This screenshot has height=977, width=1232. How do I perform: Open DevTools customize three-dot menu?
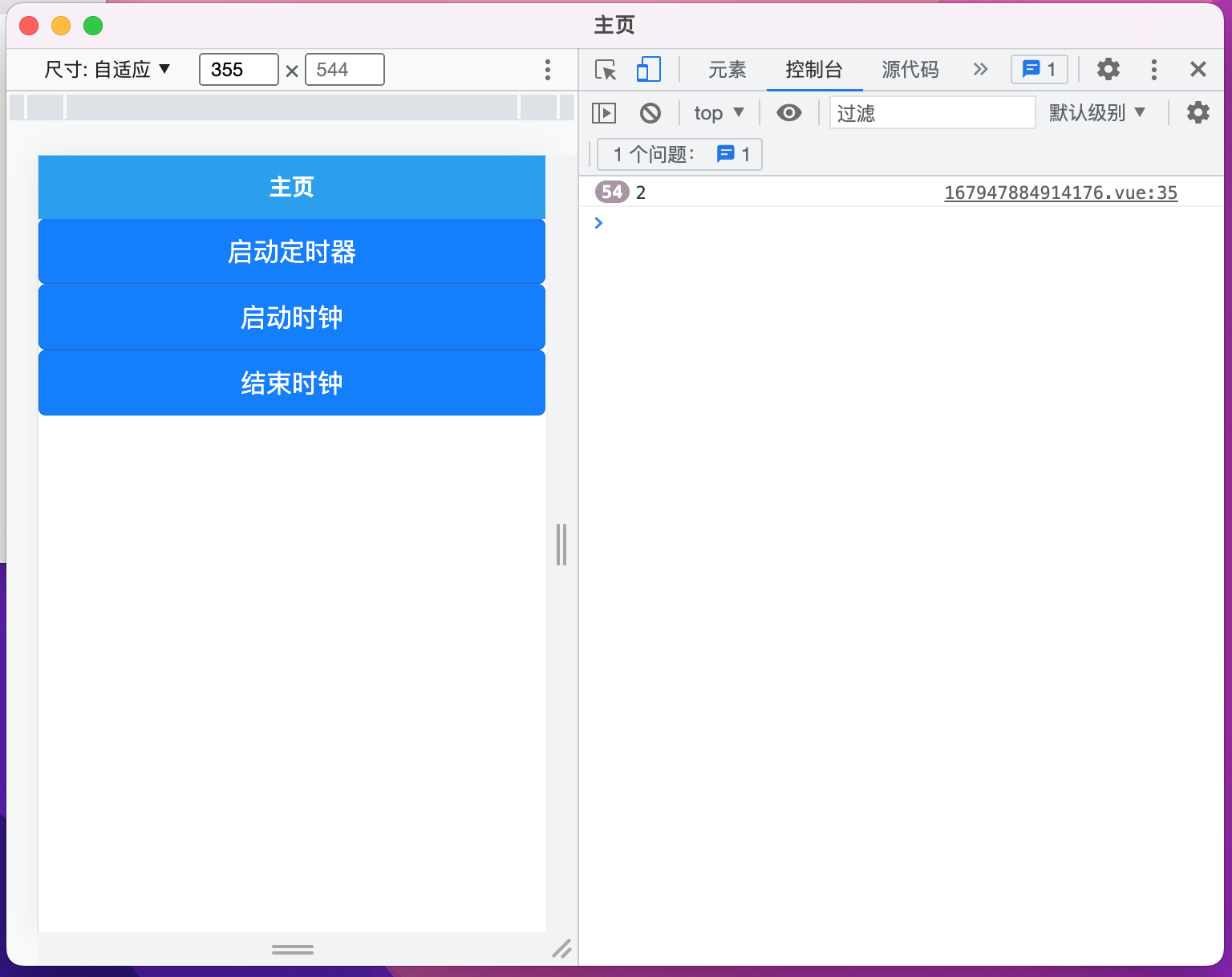[x=1153, y=70]
